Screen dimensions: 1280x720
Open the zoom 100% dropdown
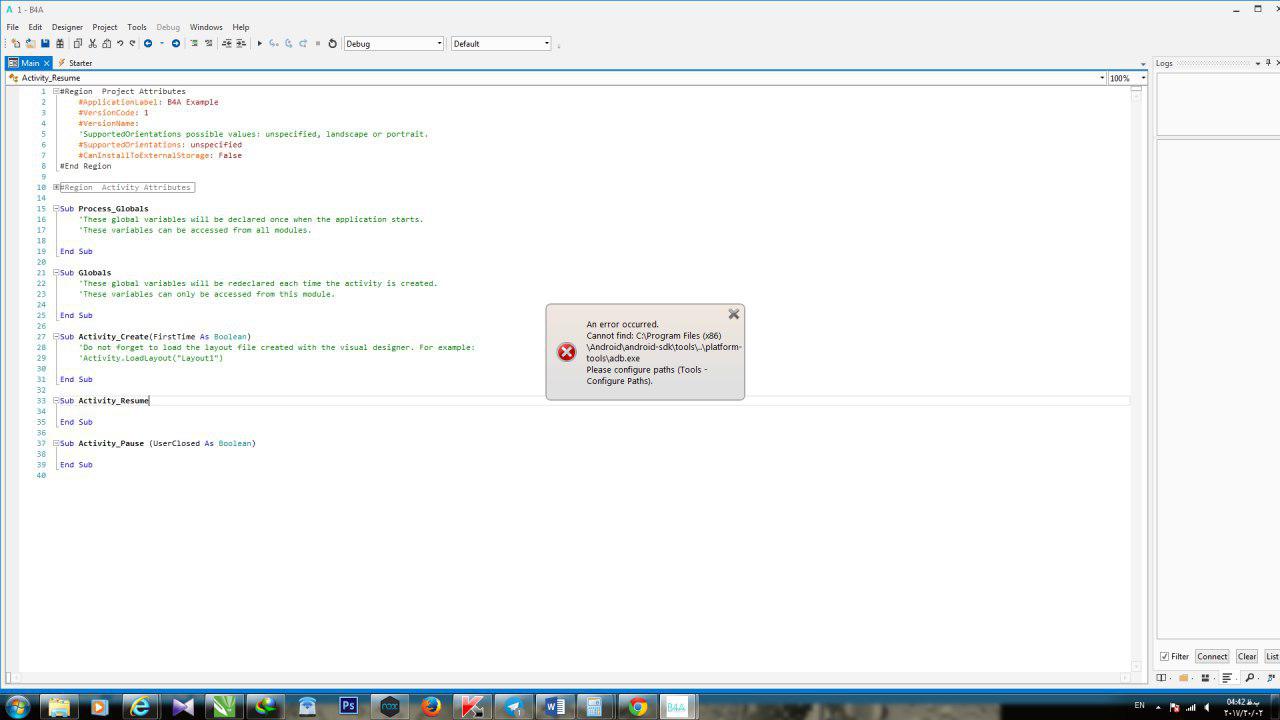1143,78
